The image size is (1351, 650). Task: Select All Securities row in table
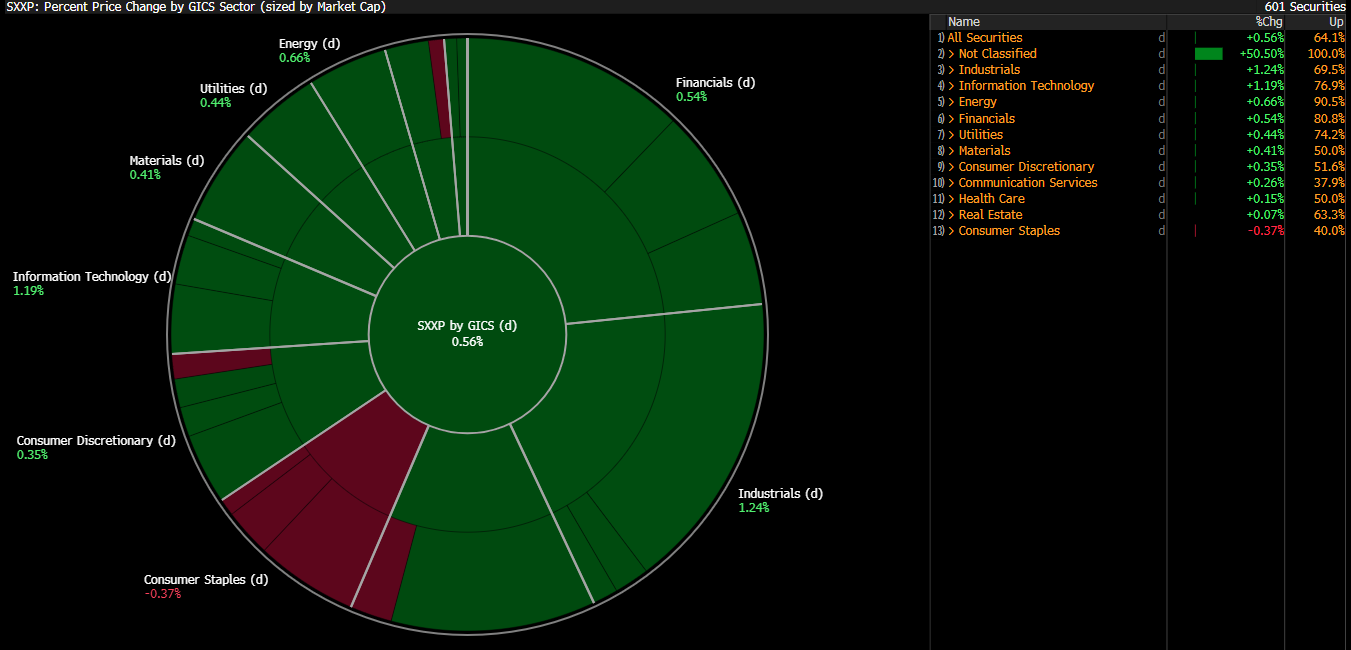tap(985, 38)
